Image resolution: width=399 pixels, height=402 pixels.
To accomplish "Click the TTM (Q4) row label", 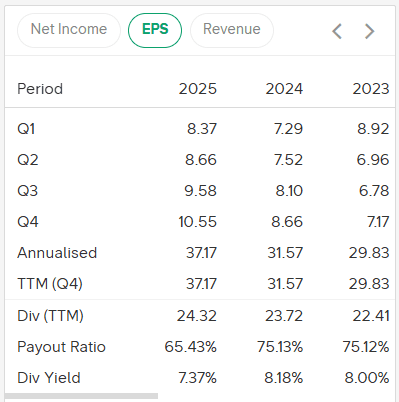I will click(x=50, y=284).
